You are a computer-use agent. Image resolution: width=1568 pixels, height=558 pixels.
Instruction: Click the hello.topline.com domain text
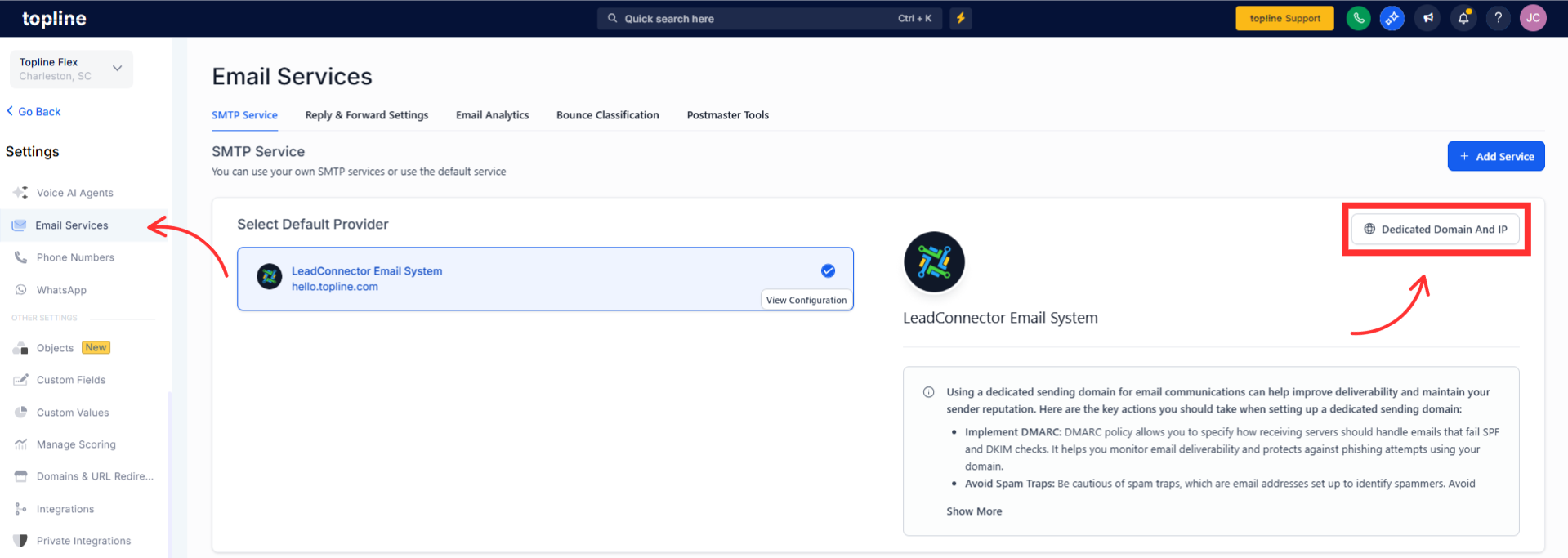335,287
